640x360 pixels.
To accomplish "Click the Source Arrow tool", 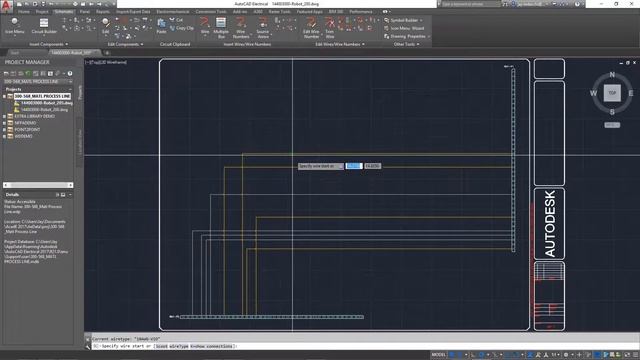I will click(x=263, y=27).
